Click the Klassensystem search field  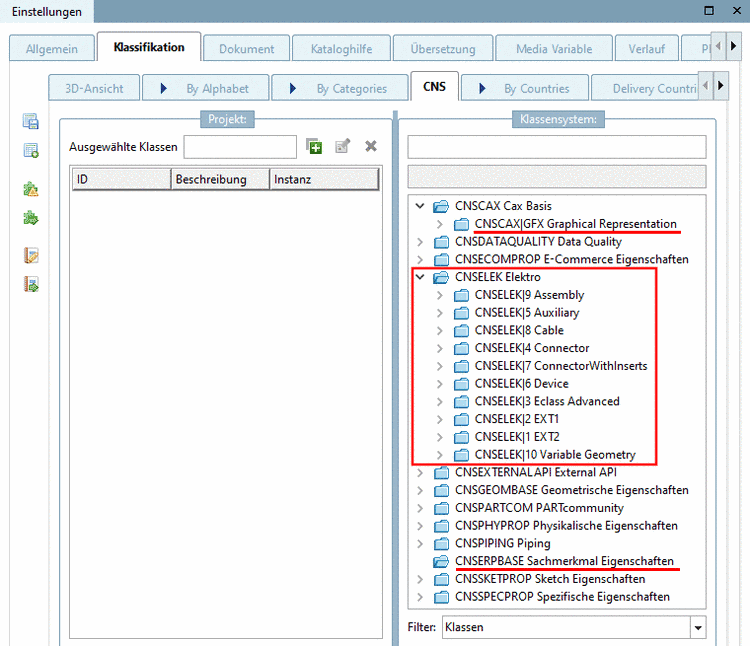click(557, 147)
